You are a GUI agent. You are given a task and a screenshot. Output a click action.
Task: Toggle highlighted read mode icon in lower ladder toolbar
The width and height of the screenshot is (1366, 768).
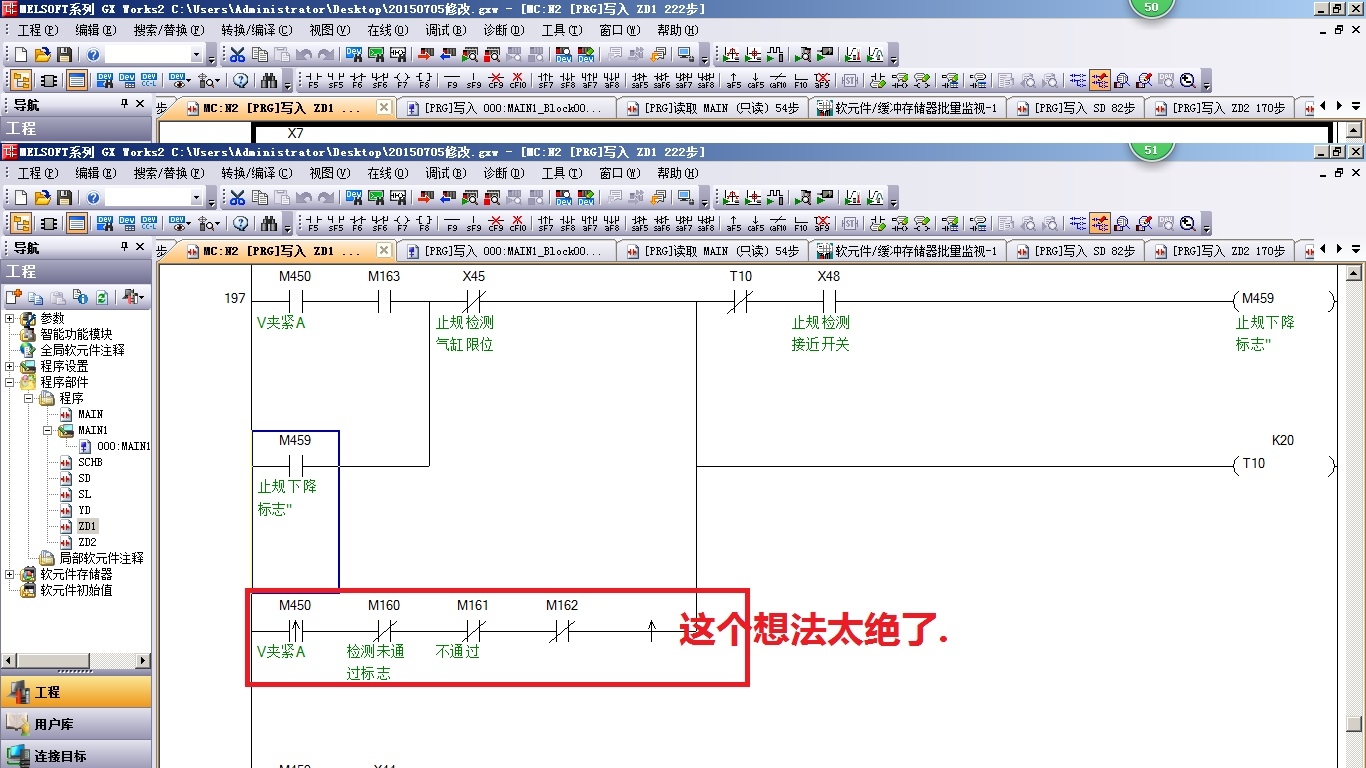[1100, 224]
